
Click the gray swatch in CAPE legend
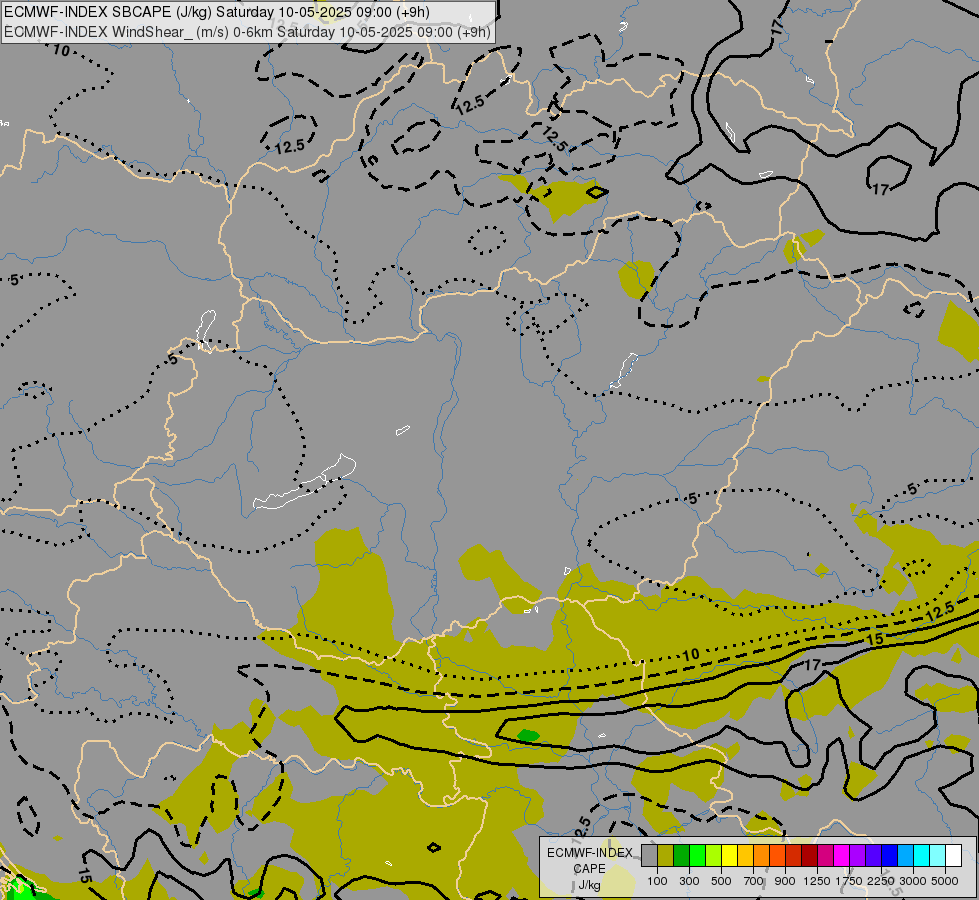click(x=649, y=855)
